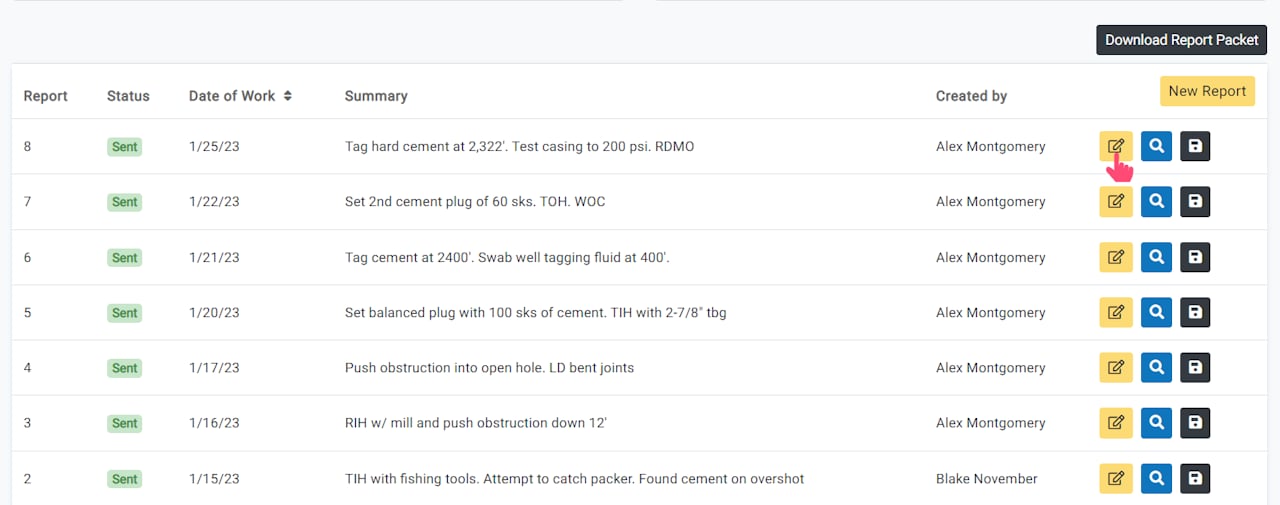Select Sent status badge on report 8

(x=125, y=147)
